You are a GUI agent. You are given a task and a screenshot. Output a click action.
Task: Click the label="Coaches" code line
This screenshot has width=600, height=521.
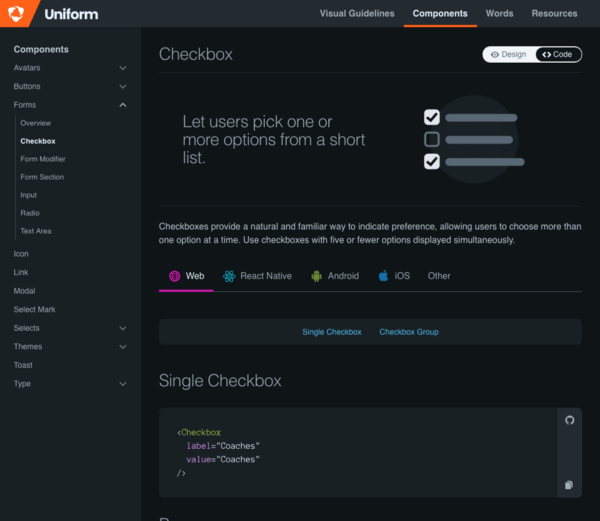click(x=223, y=446)
